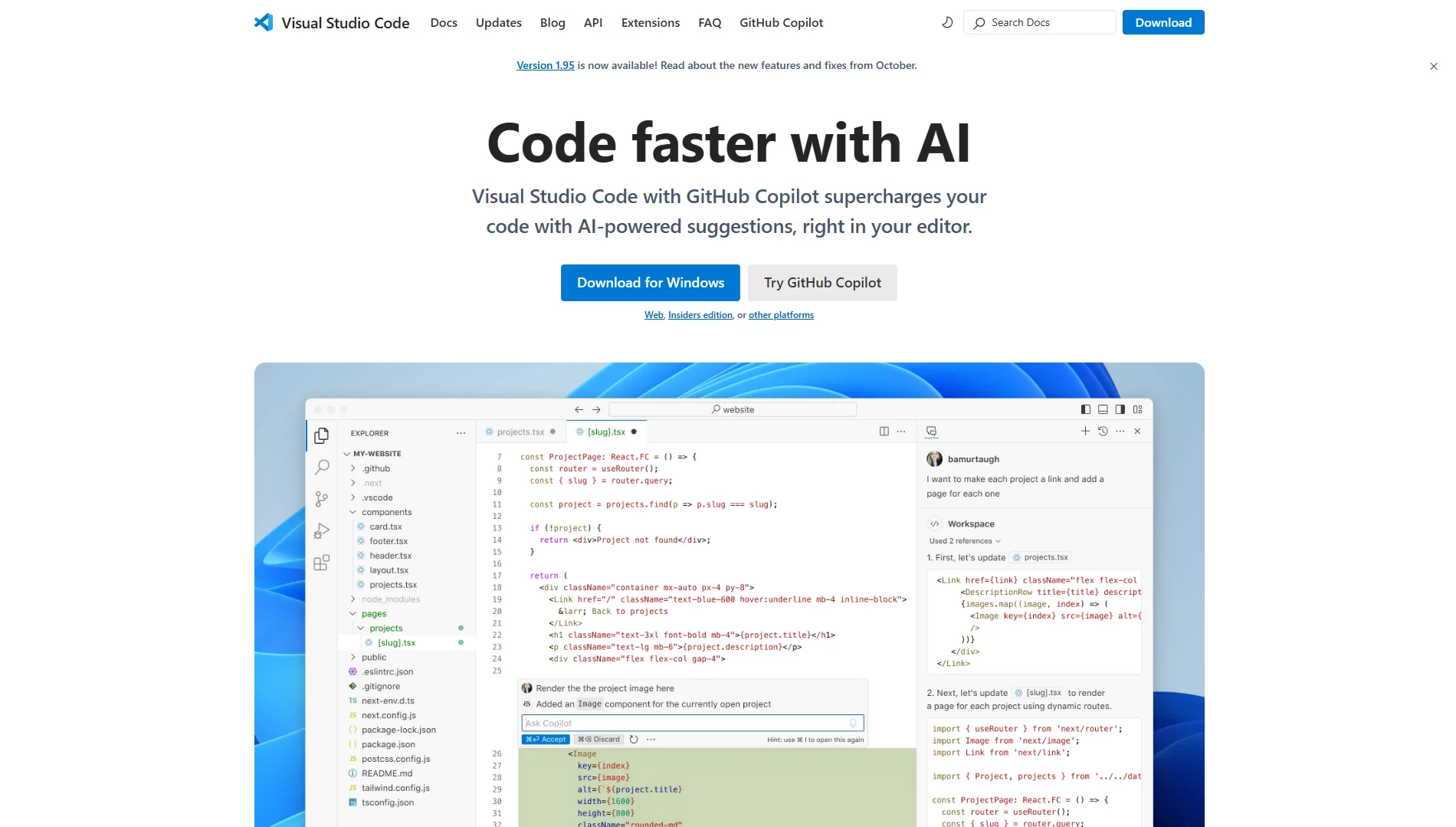Focus the Search Docs input field
Viewport: 1456px width, 827px height.
coord(1040,22)
